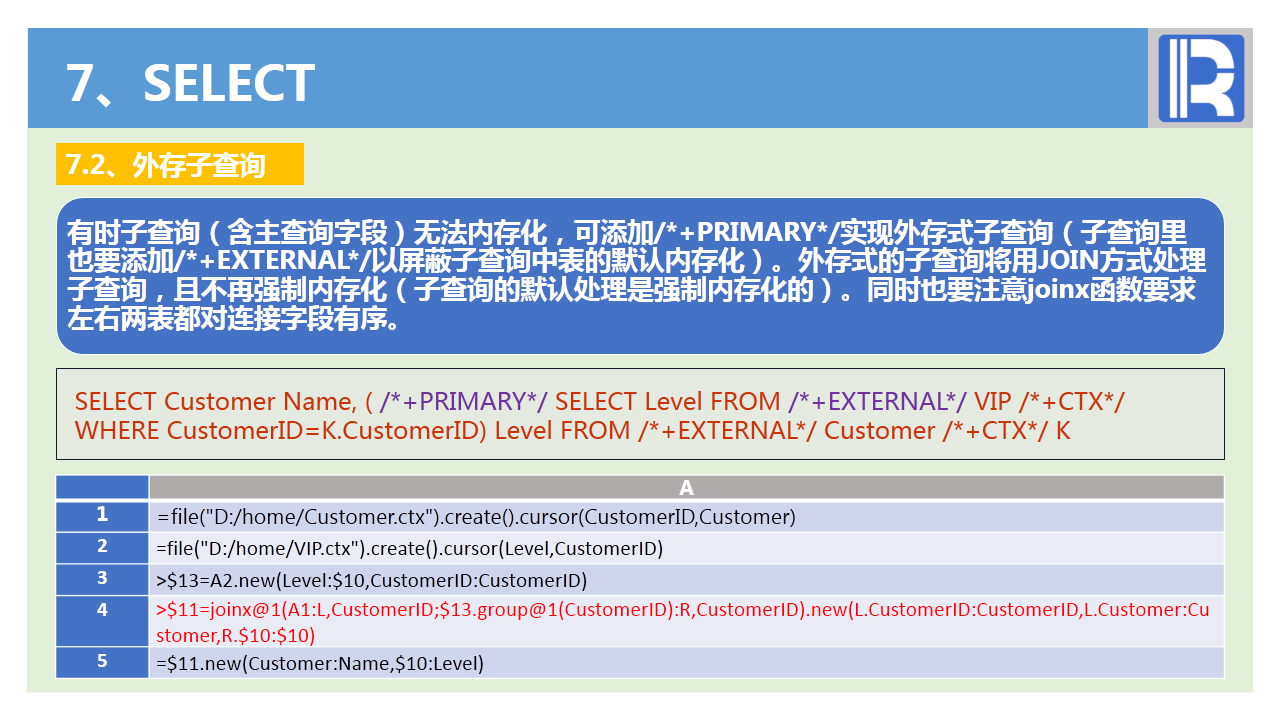Select cell A1 with Customer.ctx cursor
This screenshot has height=720, width=1280.
(686, 516)
